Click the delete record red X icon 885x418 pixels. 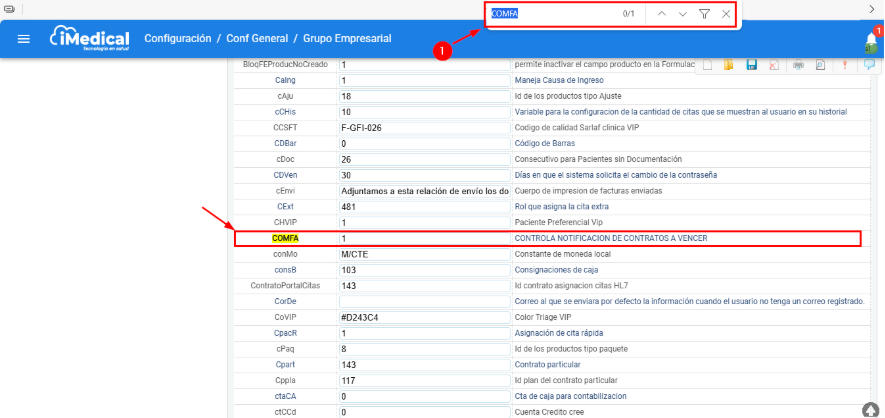(774, 65)
